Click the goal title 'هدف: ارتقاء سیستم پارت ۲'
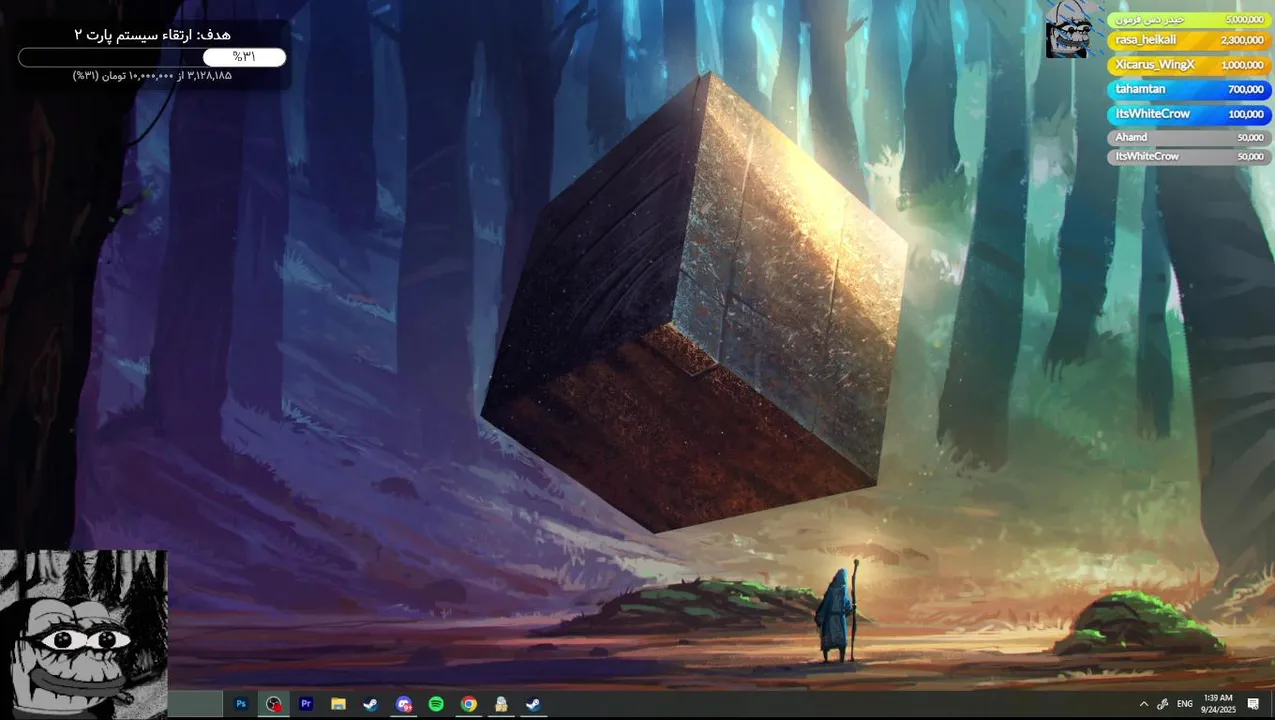This screenshot has width=1275, height=720. (x=152, y=35)
